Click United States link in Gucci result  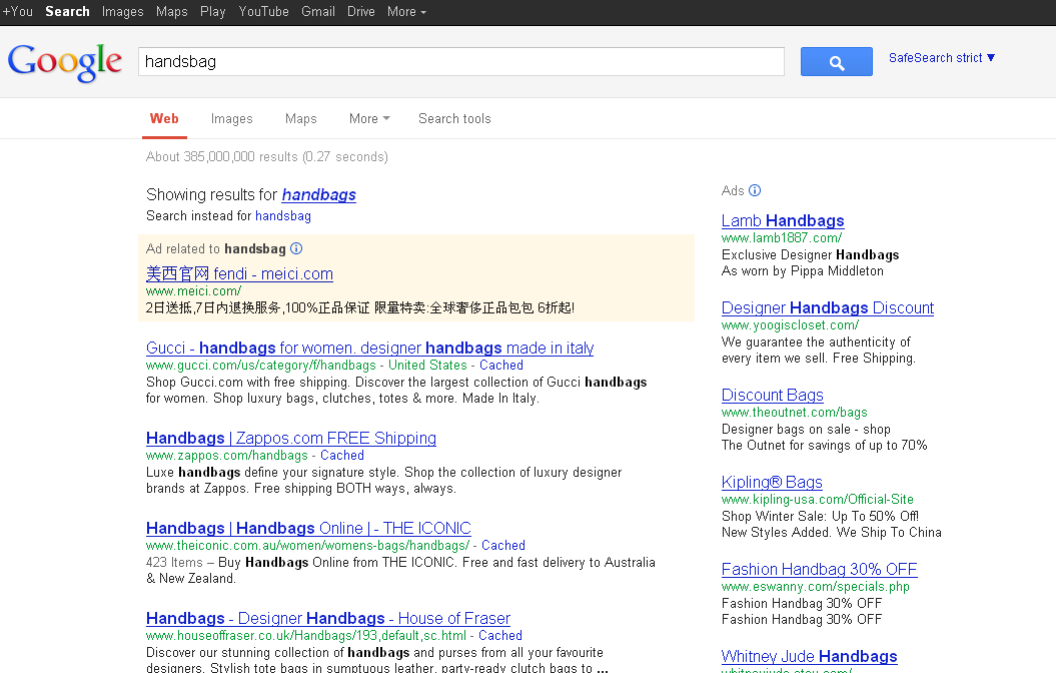click(427, 365)
